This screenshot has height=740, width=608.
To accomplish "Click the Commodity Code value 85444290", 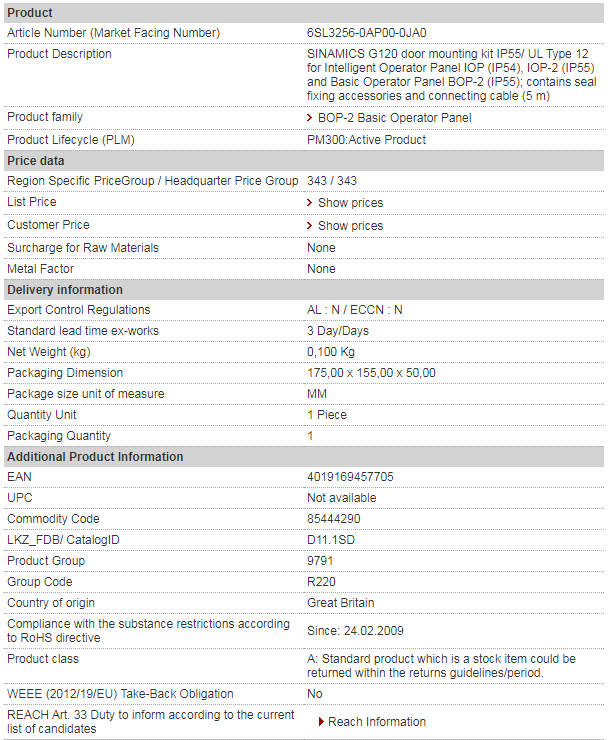I will coord(334,519).
